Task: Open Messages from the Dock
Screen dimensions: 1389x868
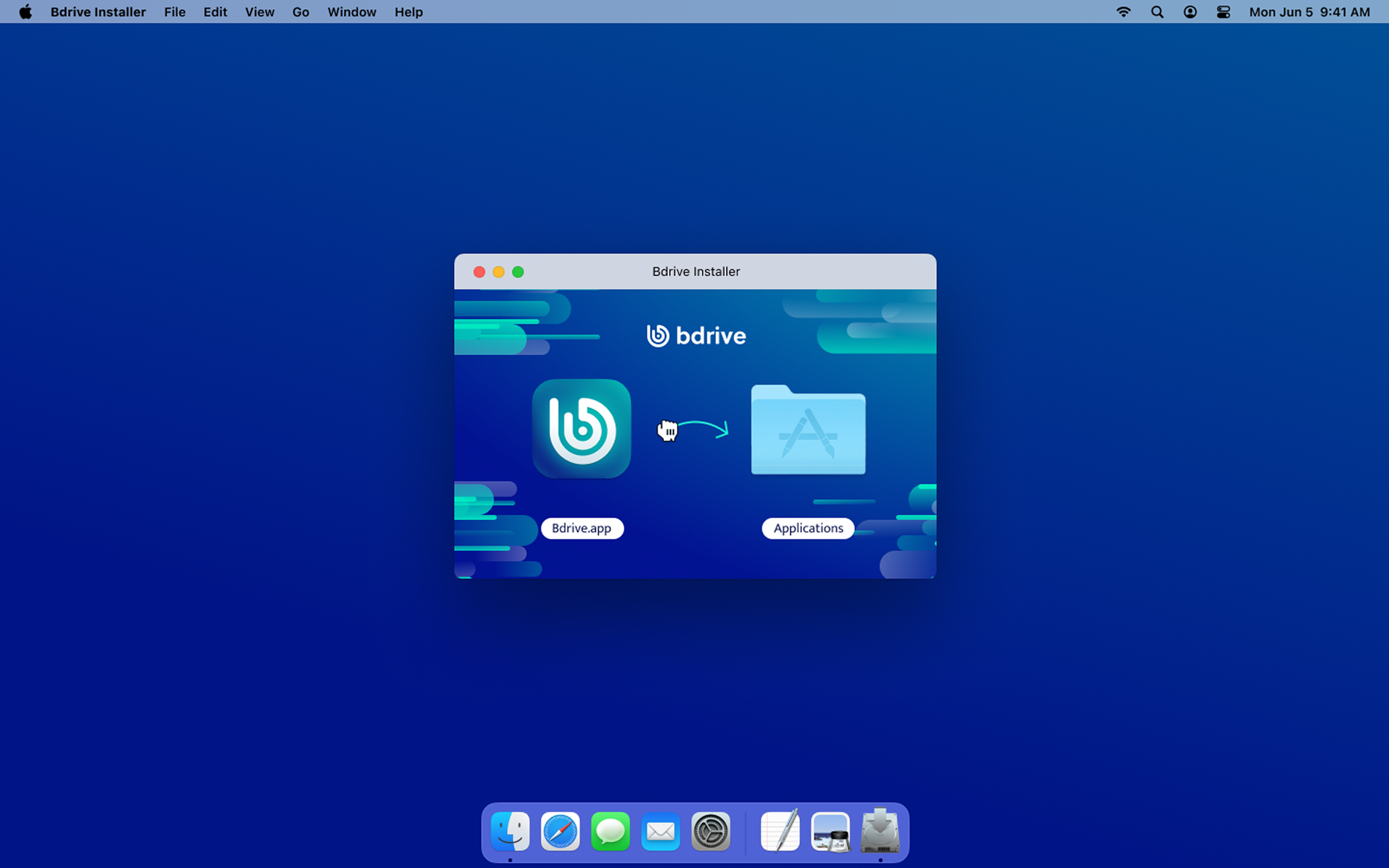Action: (610, 831)
